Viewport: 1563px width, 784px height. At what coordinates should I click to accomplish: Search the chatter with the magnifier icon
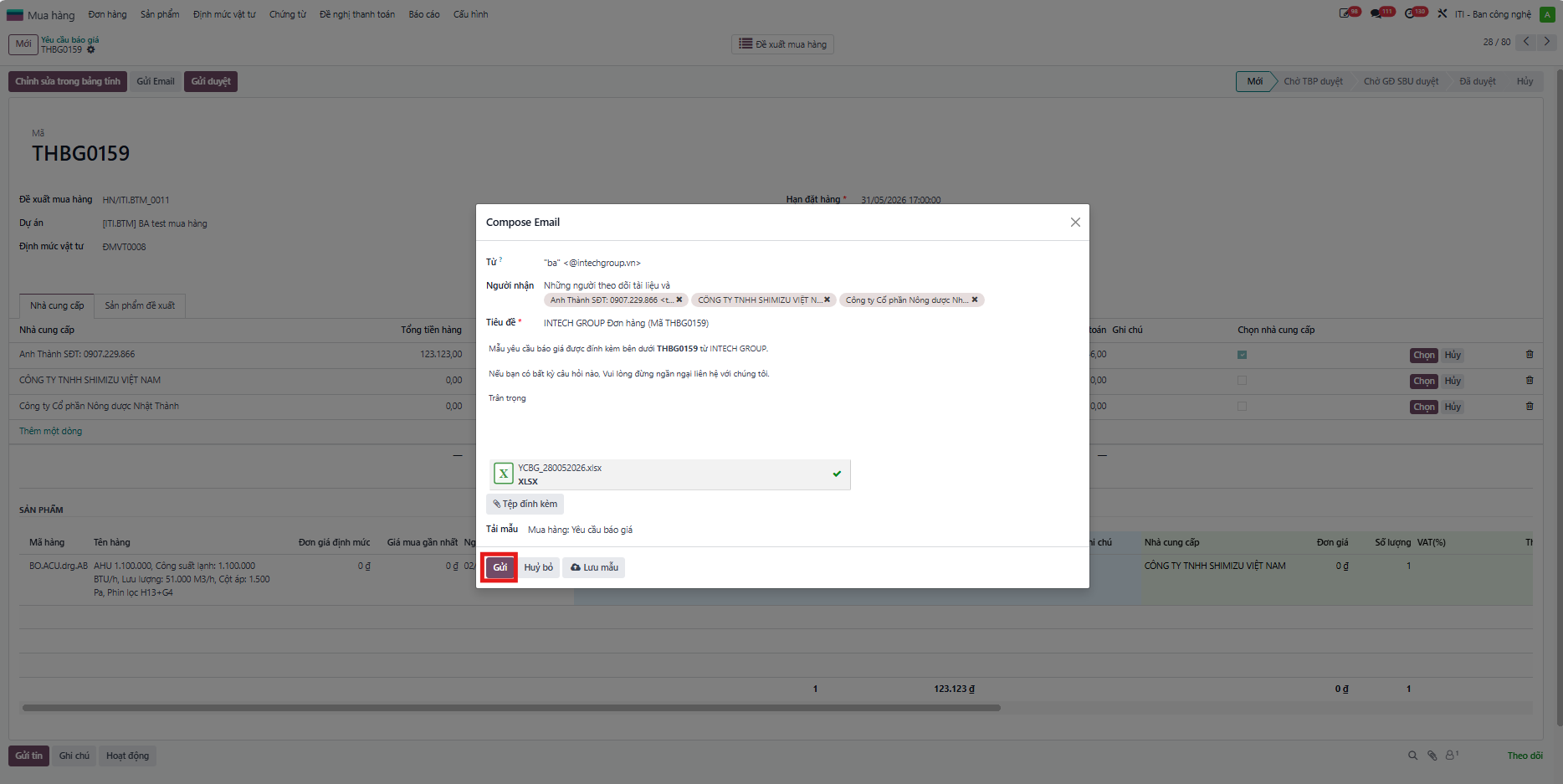[1412, 756]
